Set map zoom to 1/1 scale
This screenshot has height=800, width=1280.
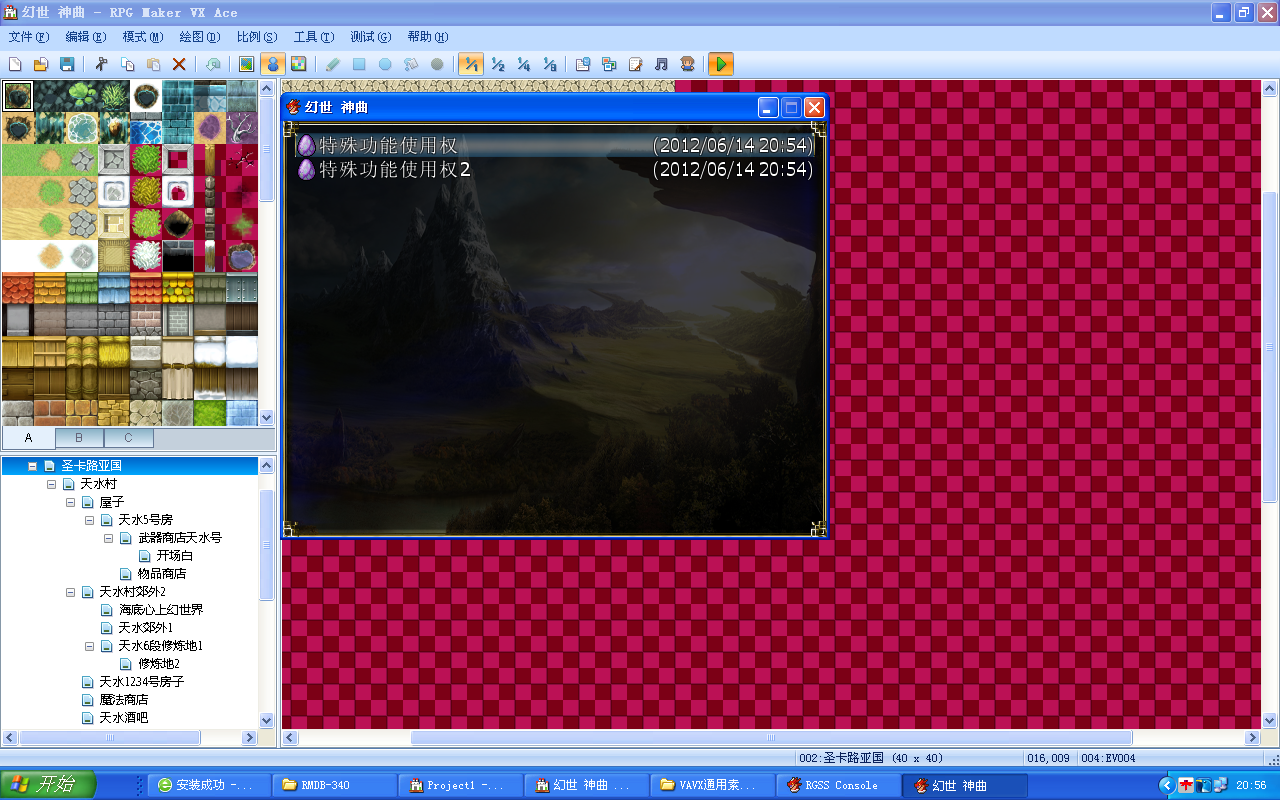pyautogui.click(x=471, y=64)
